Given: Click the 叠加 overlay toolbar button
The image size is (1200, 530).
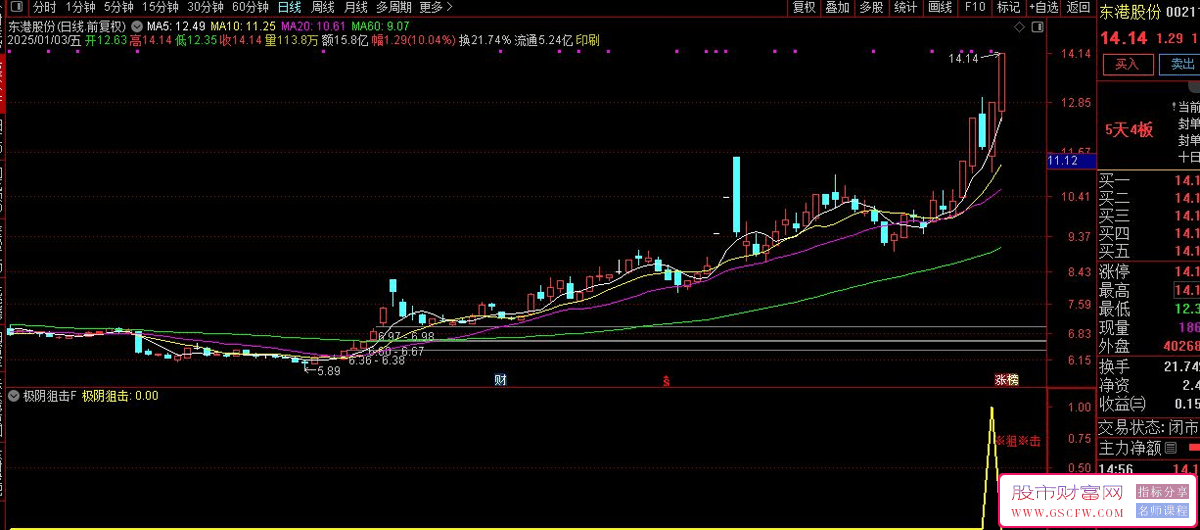Looking at the screenshot, I should [838, 7].
